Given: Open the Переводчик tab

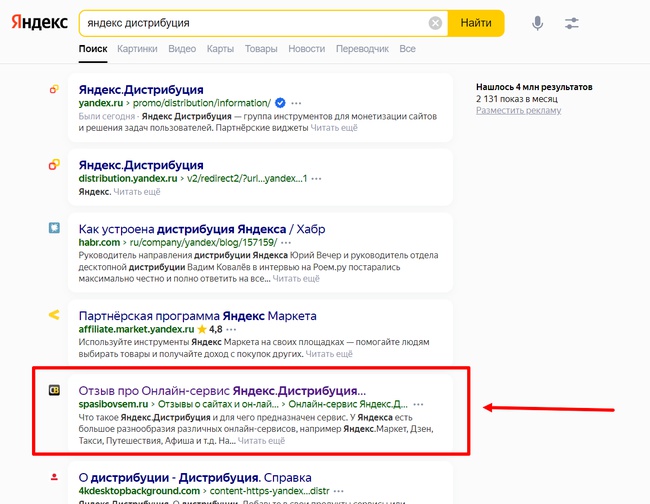Looking at the screenshot, I should [362, 49].
